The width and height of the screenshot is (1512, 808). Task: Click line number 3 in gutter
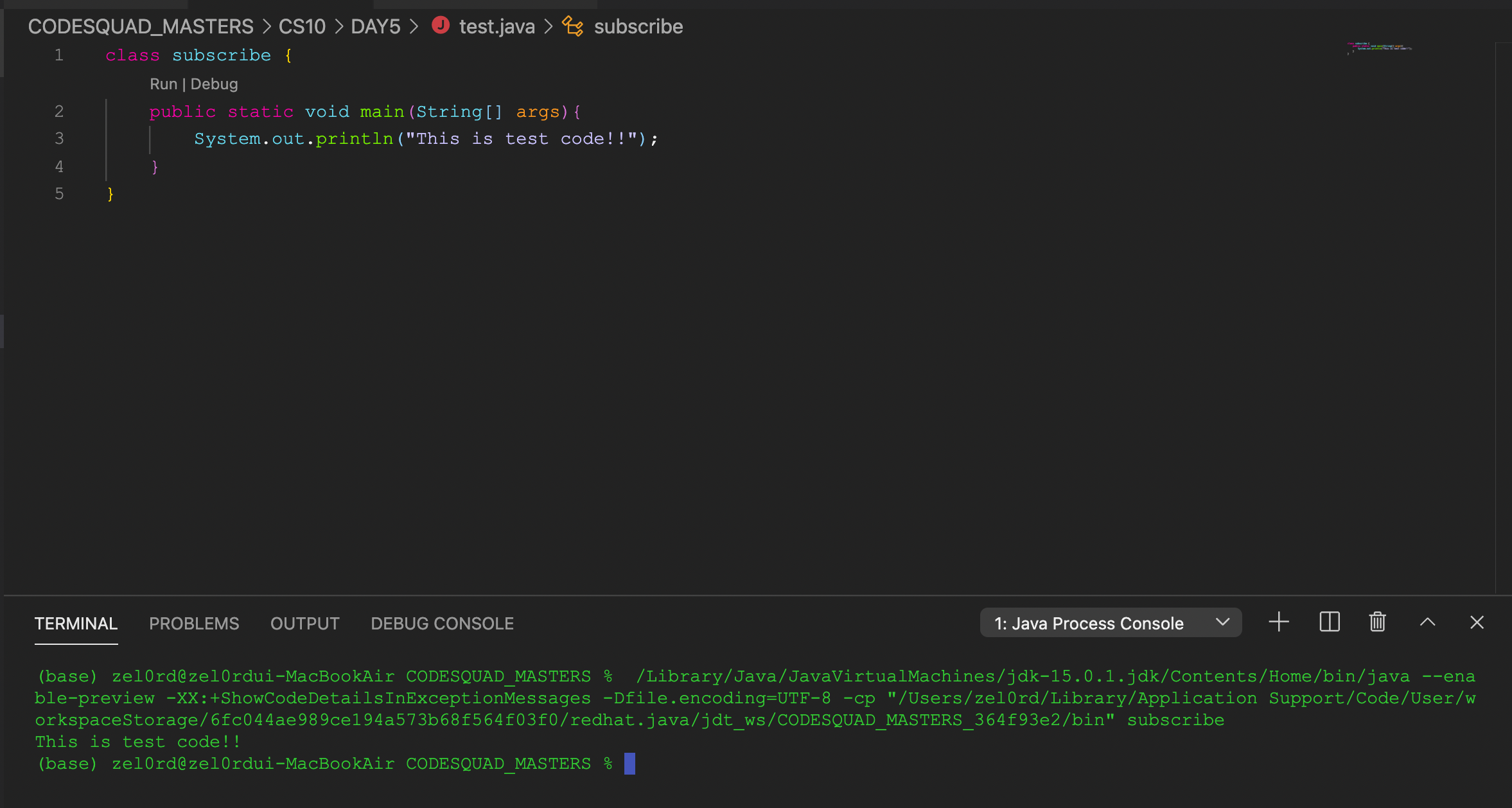tap(59, 139)
